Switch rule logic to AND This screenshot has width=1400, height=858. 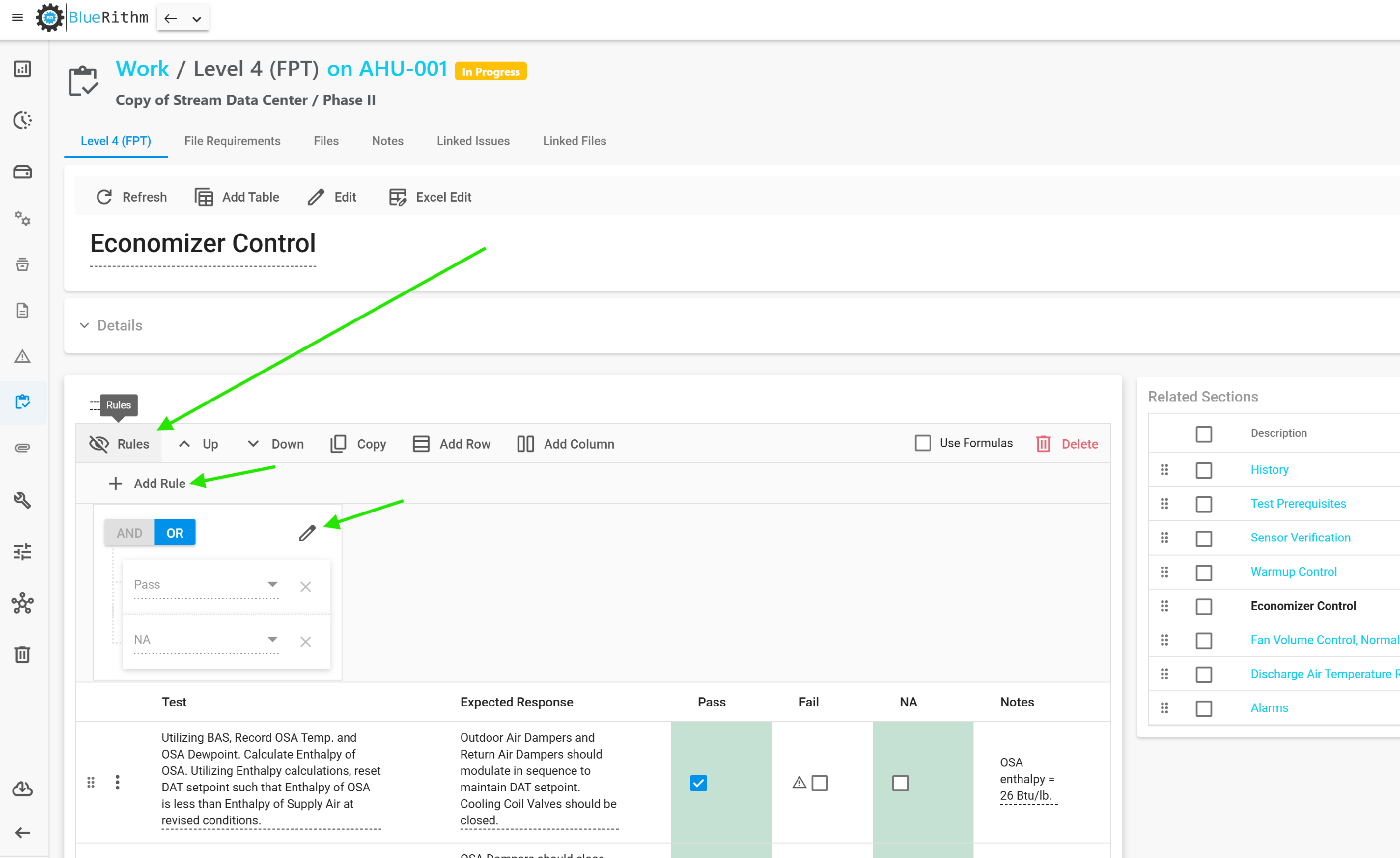[x=130, y=533]
